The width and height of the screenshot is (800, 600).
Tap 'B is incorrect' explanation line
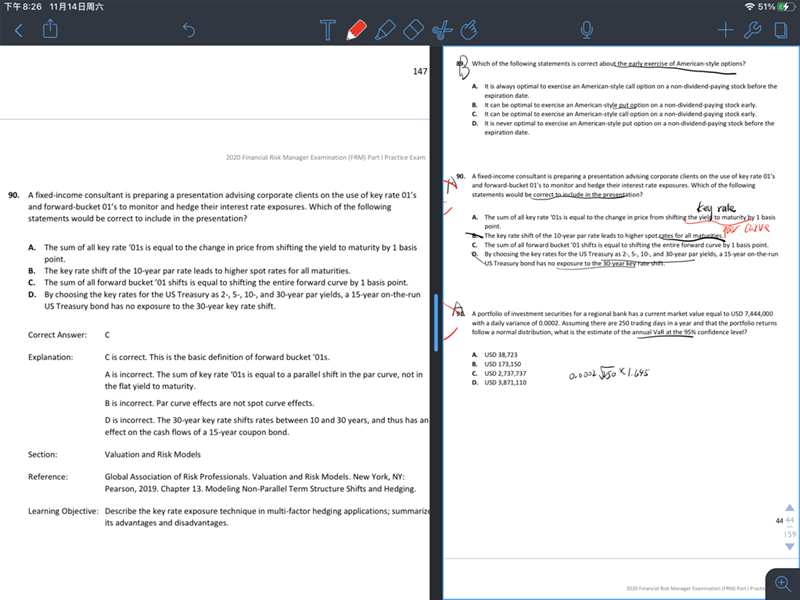(x=209, y=403)
